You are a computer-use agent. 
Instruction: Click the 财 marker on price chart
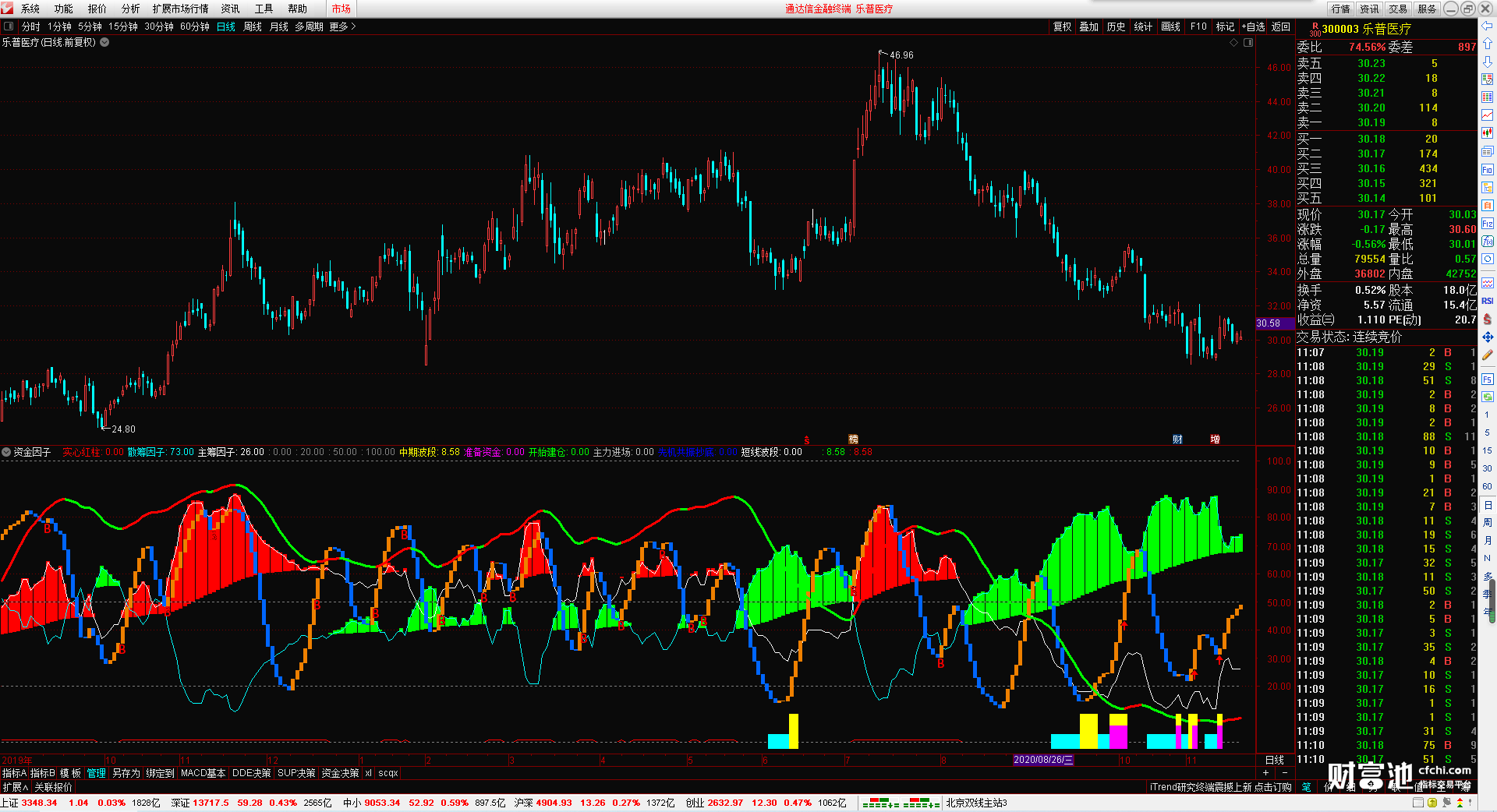(x=1177, y=440)
